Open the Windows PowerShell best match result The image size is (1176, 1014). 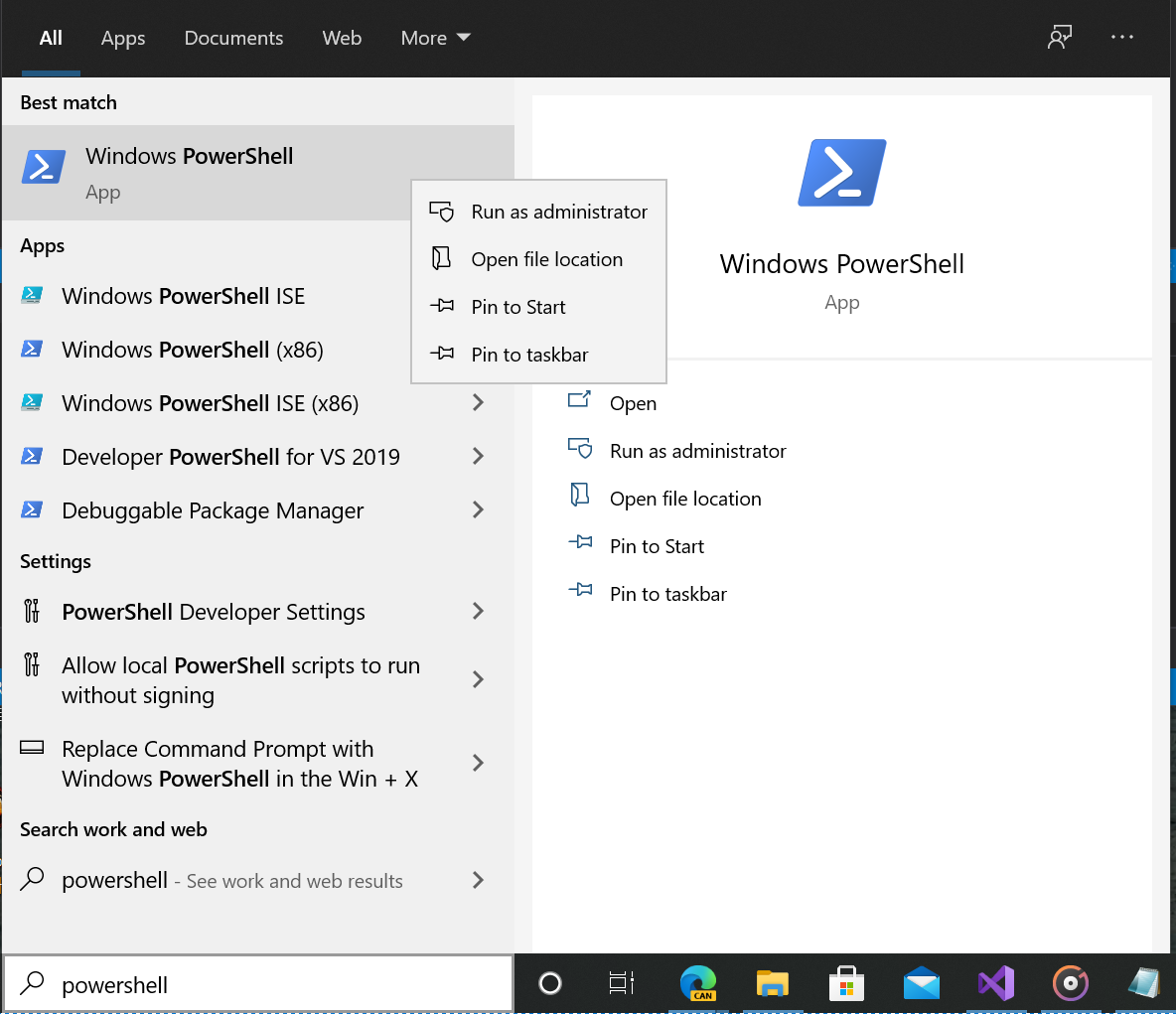tap(257, 173)
